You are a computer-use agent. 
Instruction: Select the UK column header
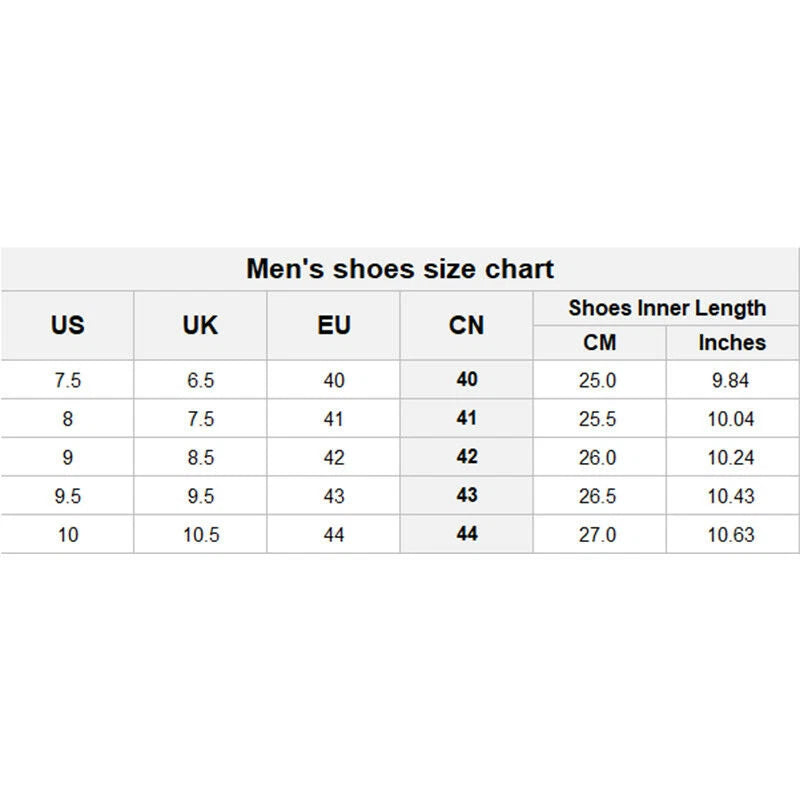pos(200,325)
